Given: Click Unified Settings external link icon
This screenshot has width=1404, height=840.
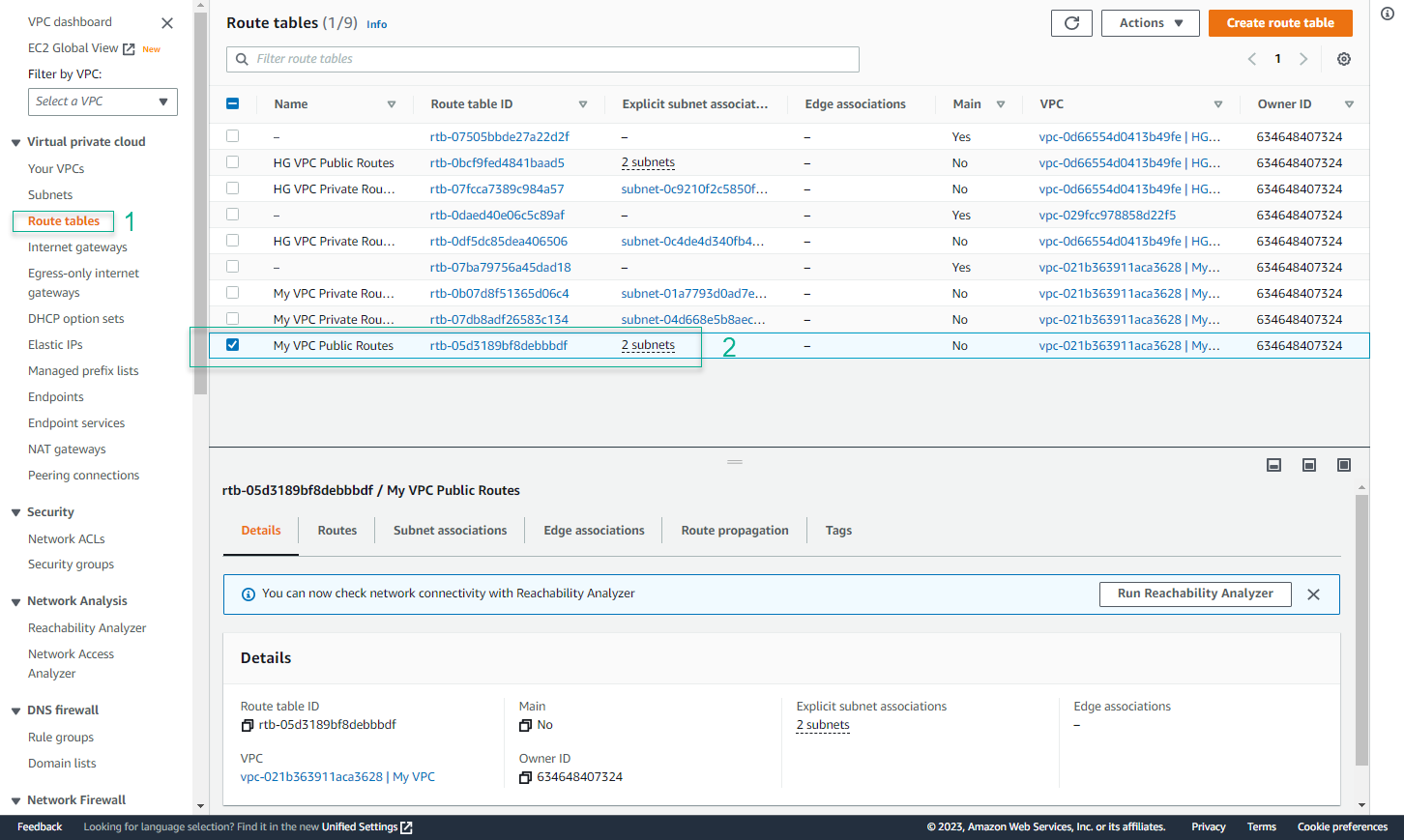Looking at the screenshot, I should pos(406,827).
